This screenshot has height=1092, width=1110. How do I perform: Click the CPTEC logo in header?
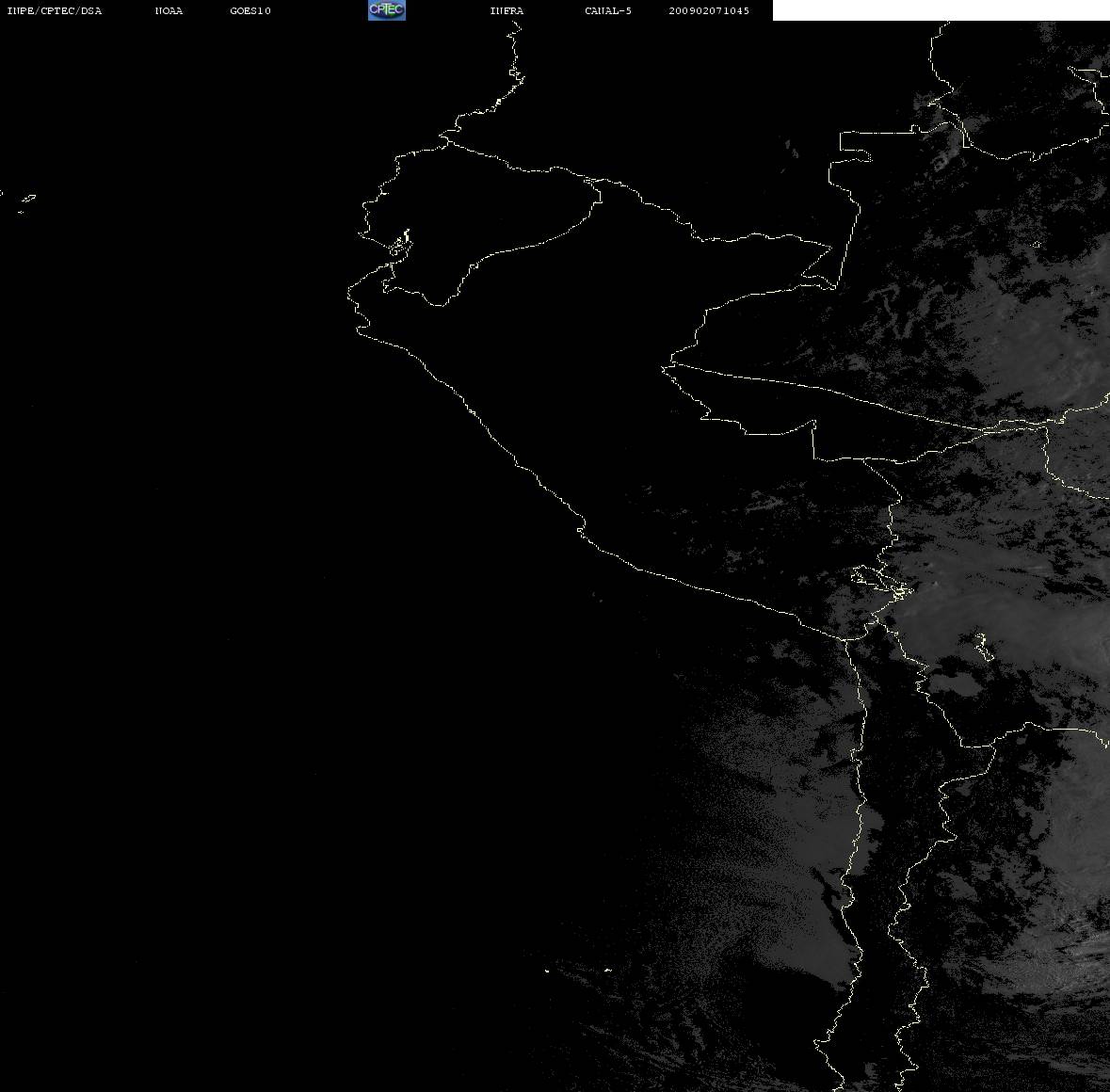387,10
